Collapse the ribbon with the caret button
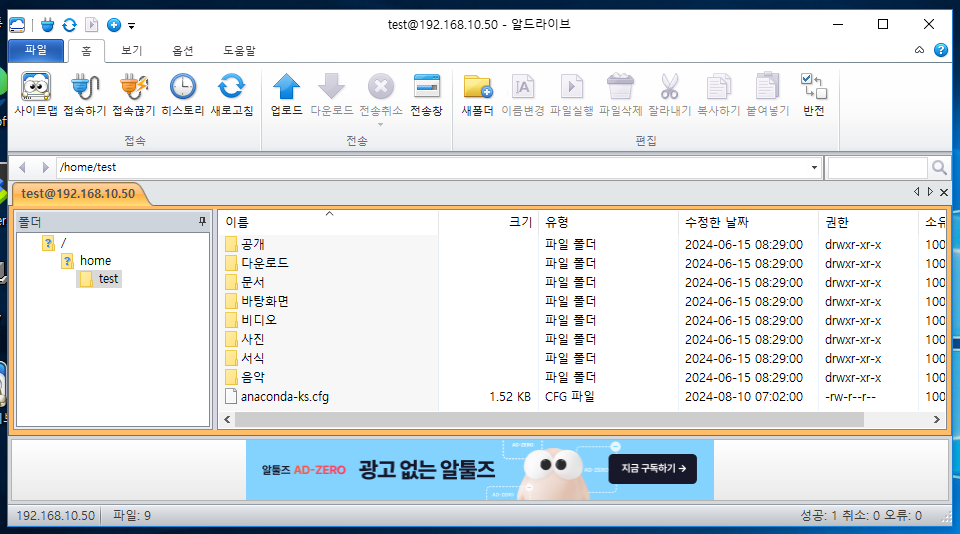960x534 pixels. pos(920,50)
